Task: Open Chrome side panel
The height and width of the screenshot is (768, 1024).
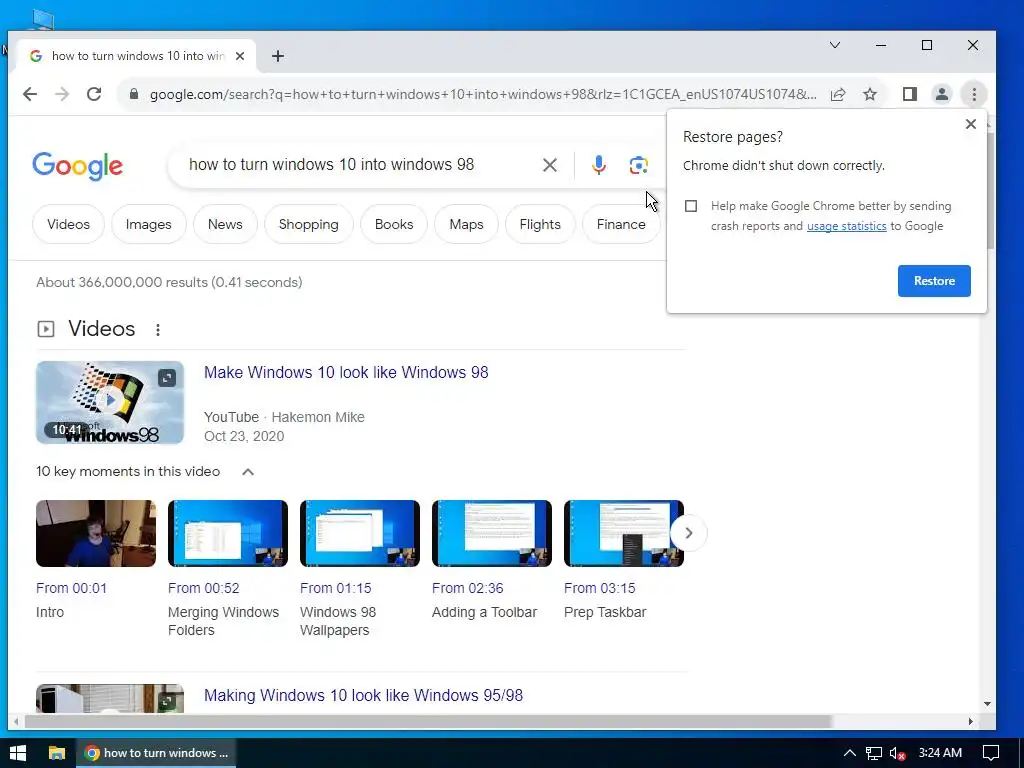Action: (x=910, y=94)
